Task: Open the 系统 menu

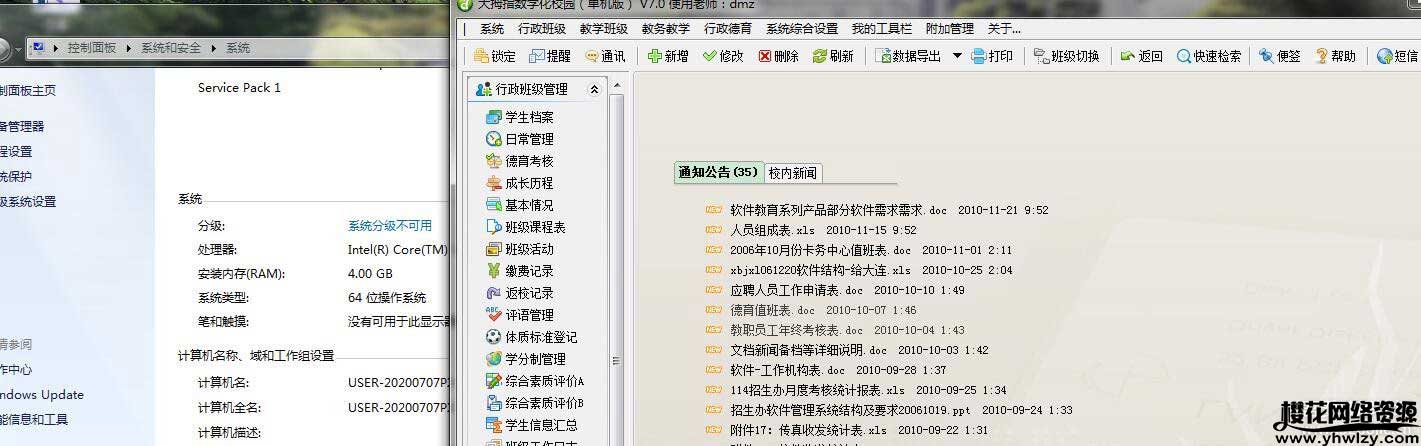Action: (492, 29)
